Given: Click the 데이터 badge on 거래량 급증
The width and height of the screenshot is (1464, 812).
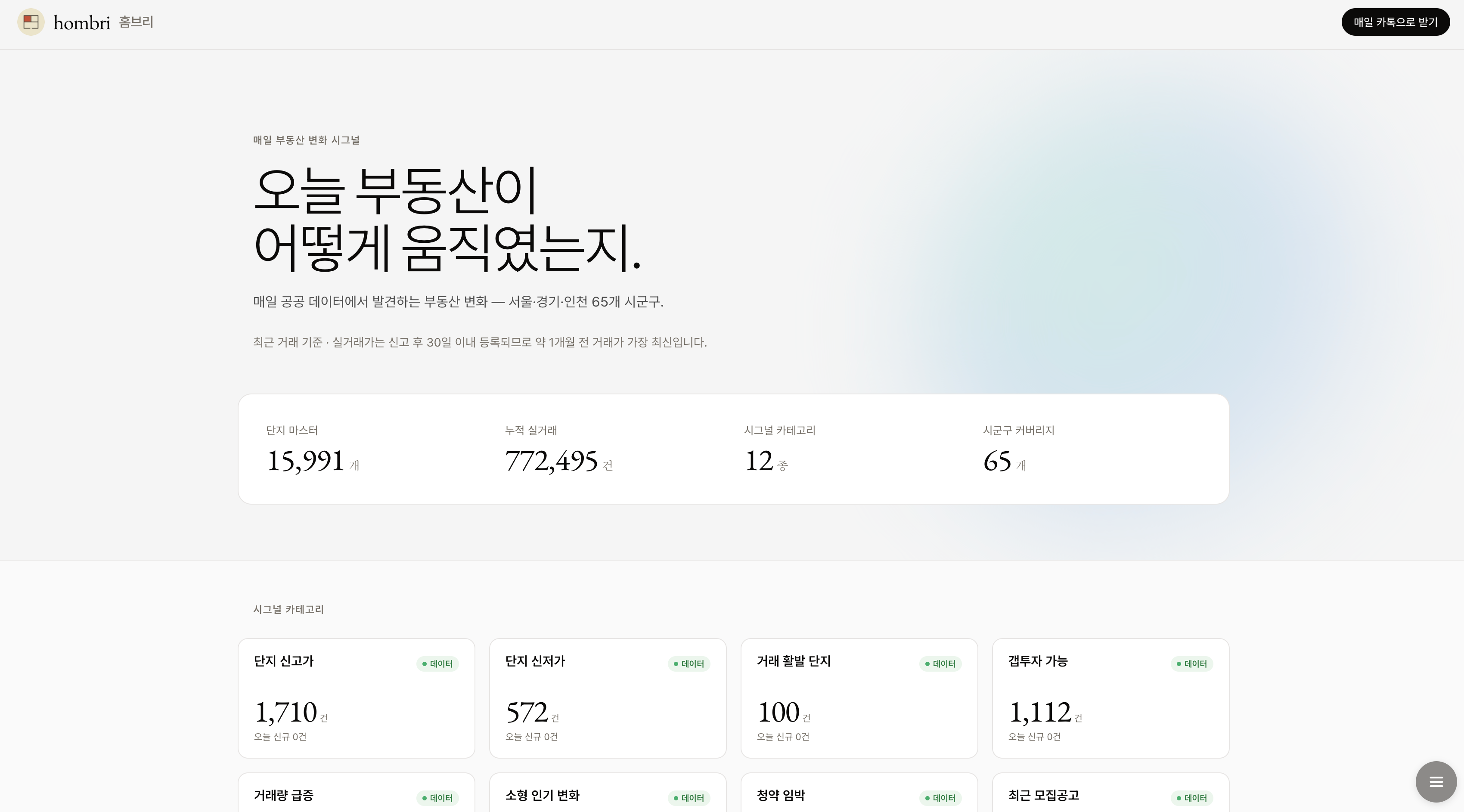Looking at the screenshot, I should click(x=437, y=798).
